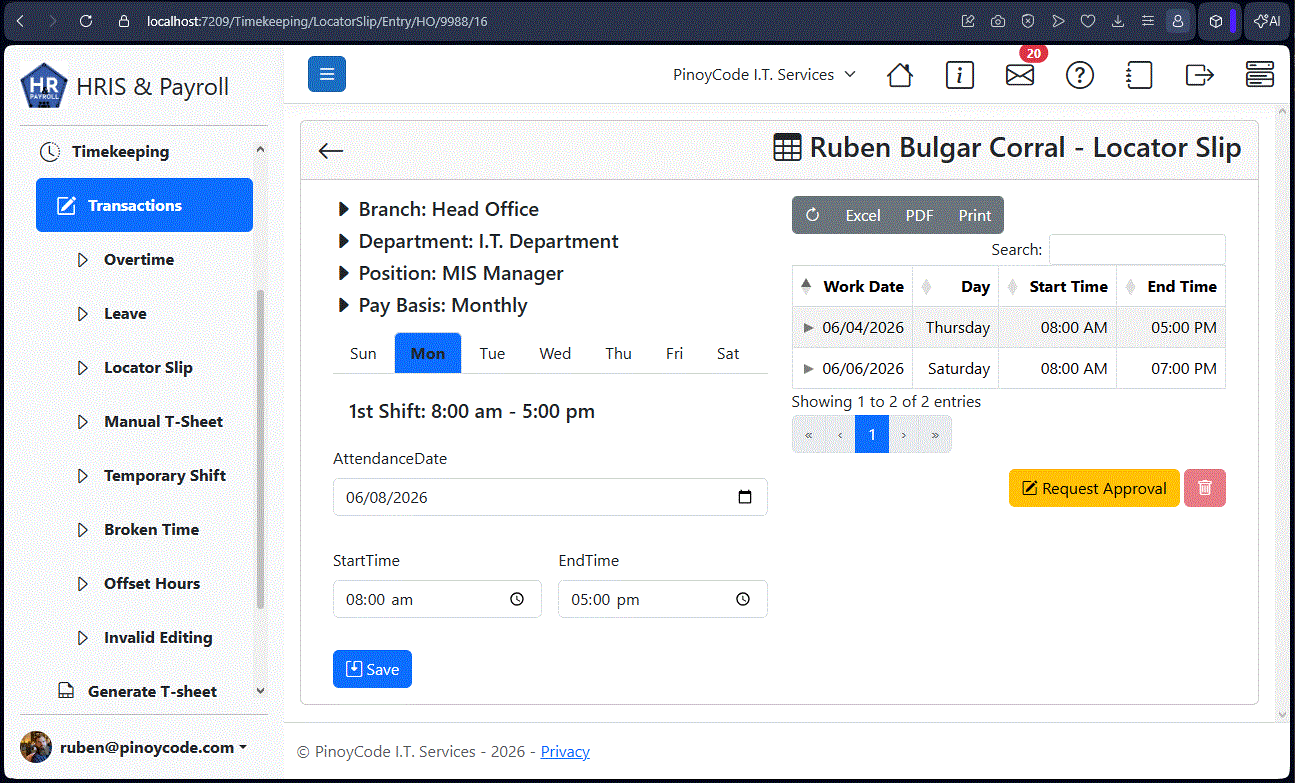Screen dimensions: 1295x783
Task: Sort the table by Work Date column
Action: [852, 286]
